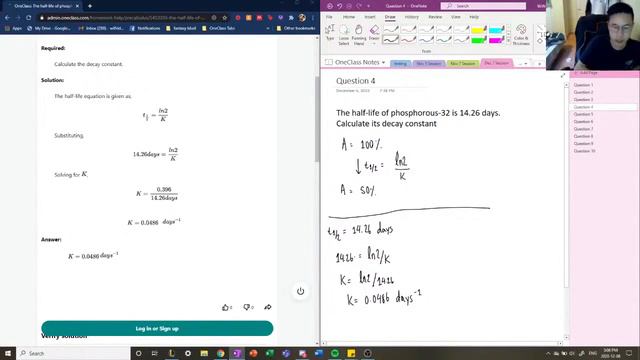Open File Explorer from the taskbar
This screenshot has height=360, width=640.
coord(204,353)
